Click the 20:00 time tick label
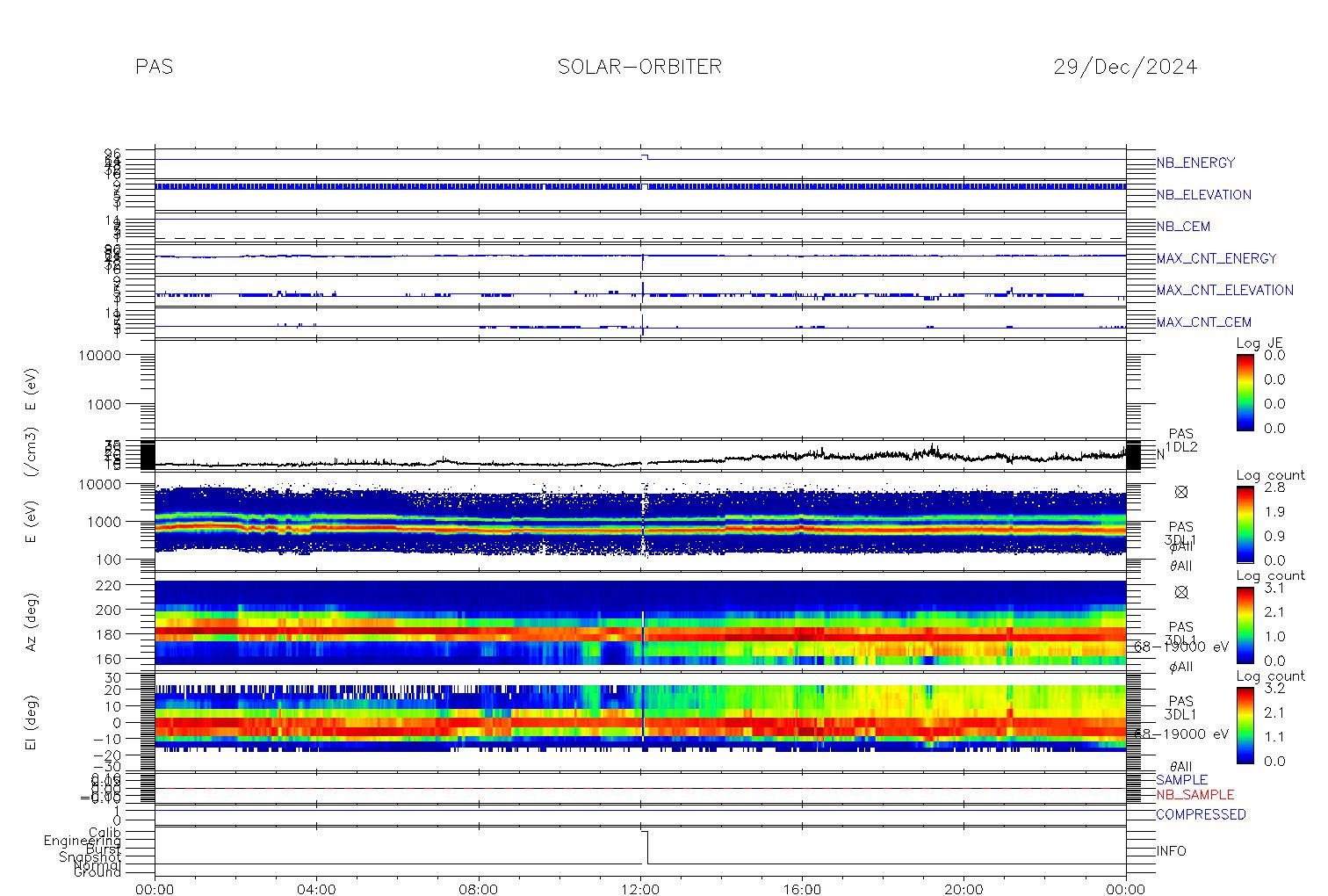 (964, 889)
